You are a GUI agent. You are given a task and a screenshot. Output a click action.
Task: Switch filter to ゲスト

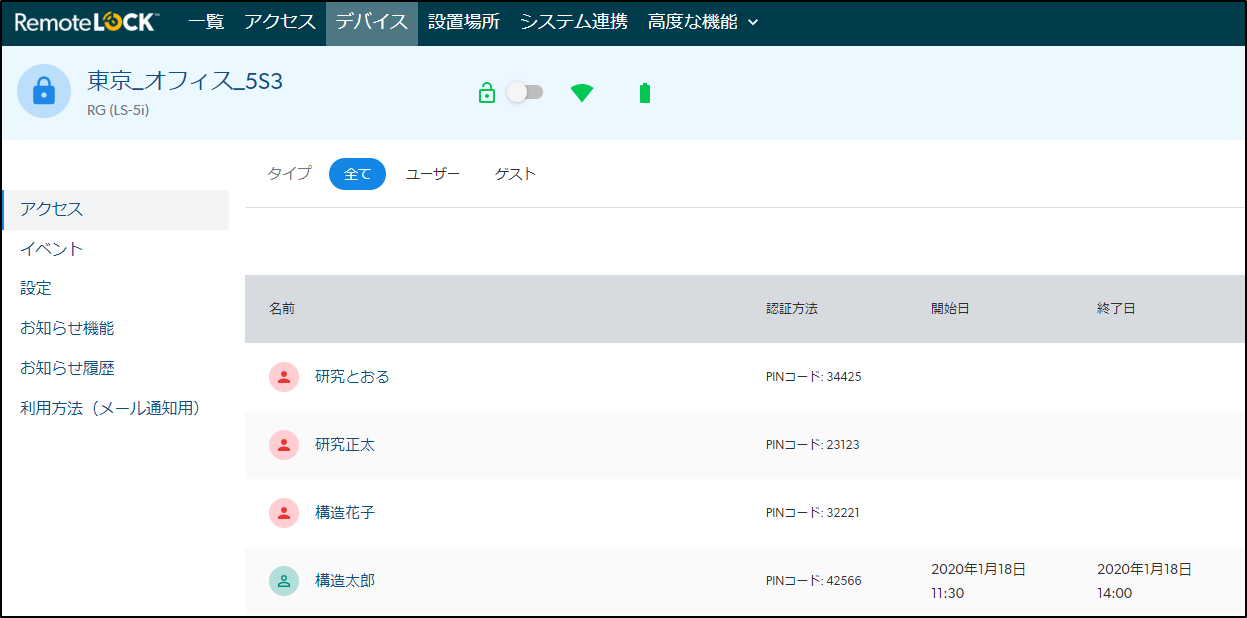coord(515,173)
